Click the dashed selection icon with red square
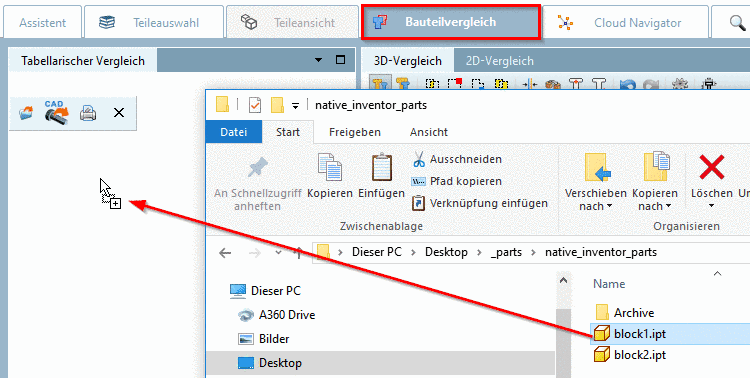This screenshot has width=750, height=378. click(x=454, y=84)
